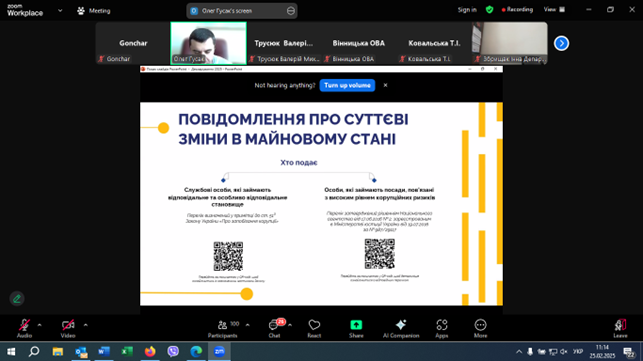Select Олег Гусак video thumbnail

pyautogui.click(x=208, y=43)
